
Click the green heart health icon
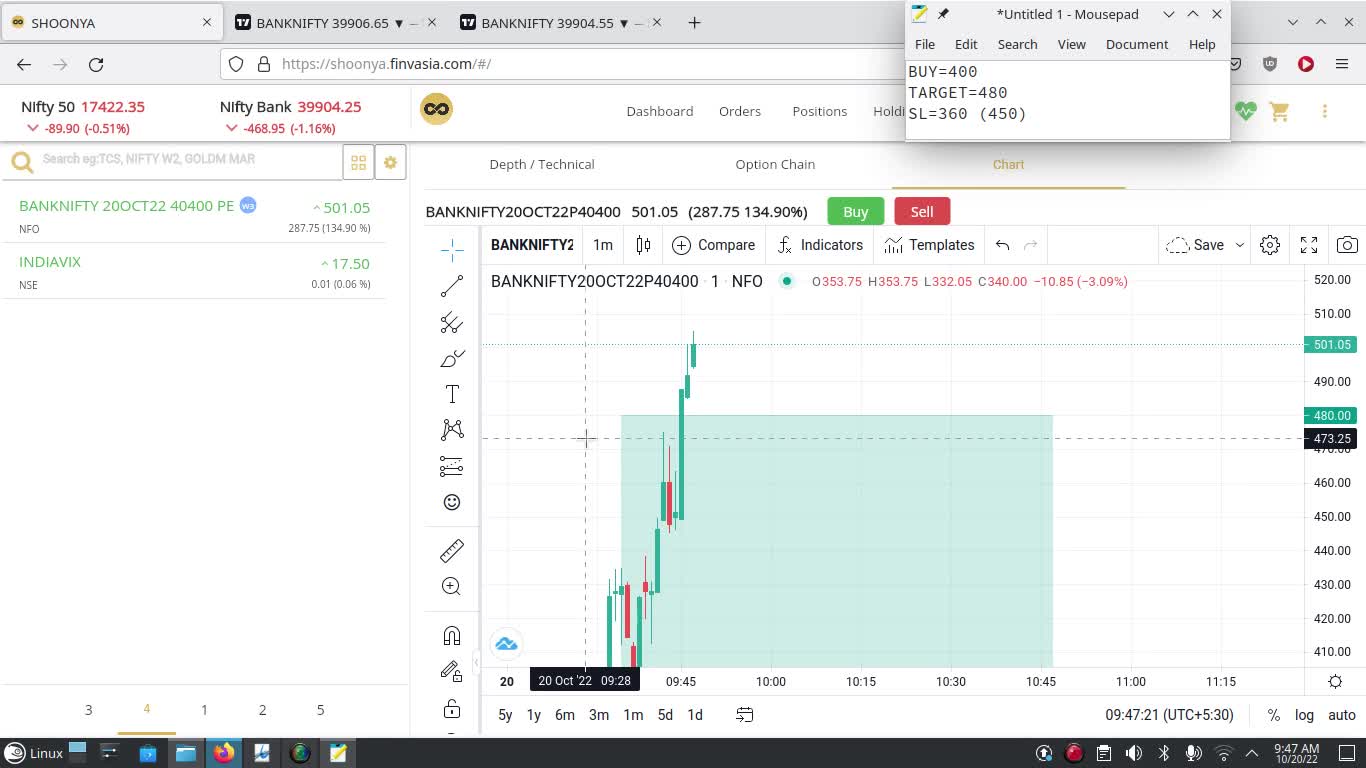pos(1245,111)
